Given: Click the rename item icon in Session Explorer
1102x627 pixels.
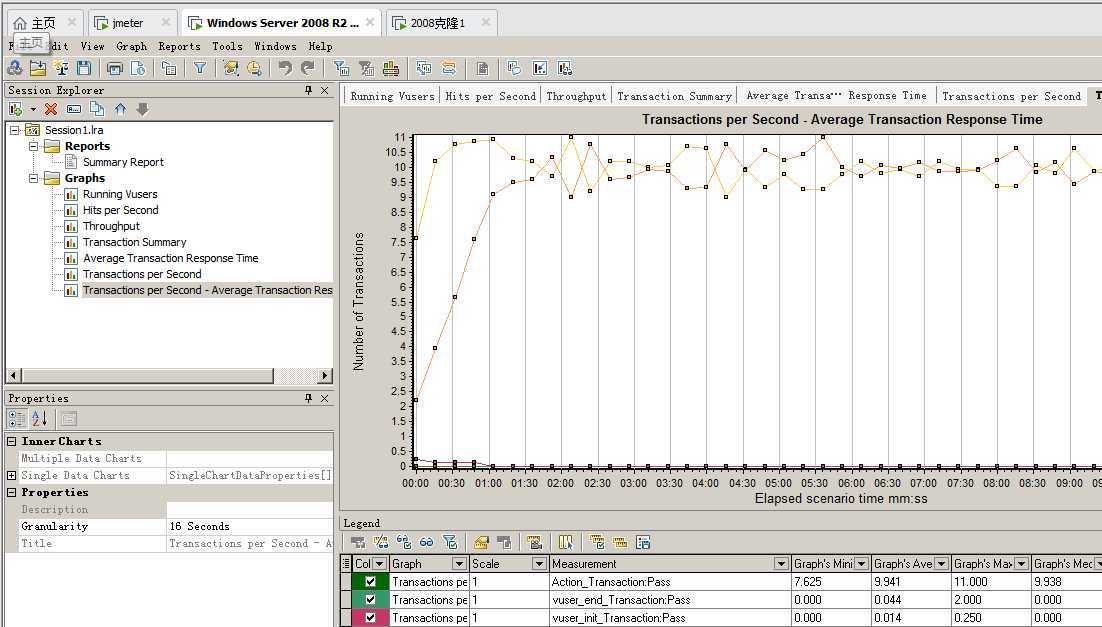Looking at the screenshot, I should (74, 109).
